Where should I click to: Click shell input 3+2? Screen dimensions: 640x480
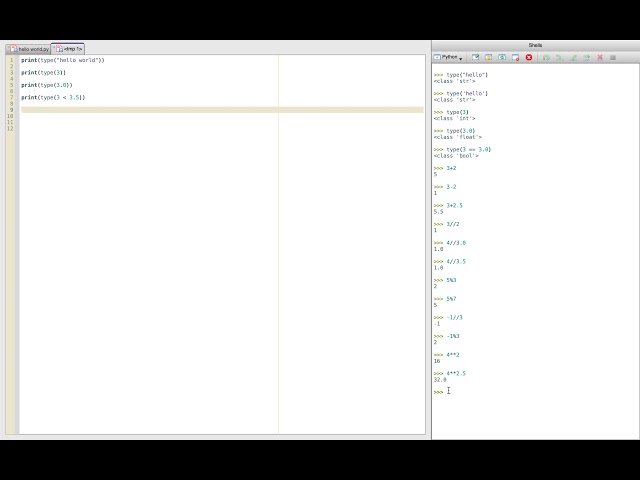click(x=451, y=168)
